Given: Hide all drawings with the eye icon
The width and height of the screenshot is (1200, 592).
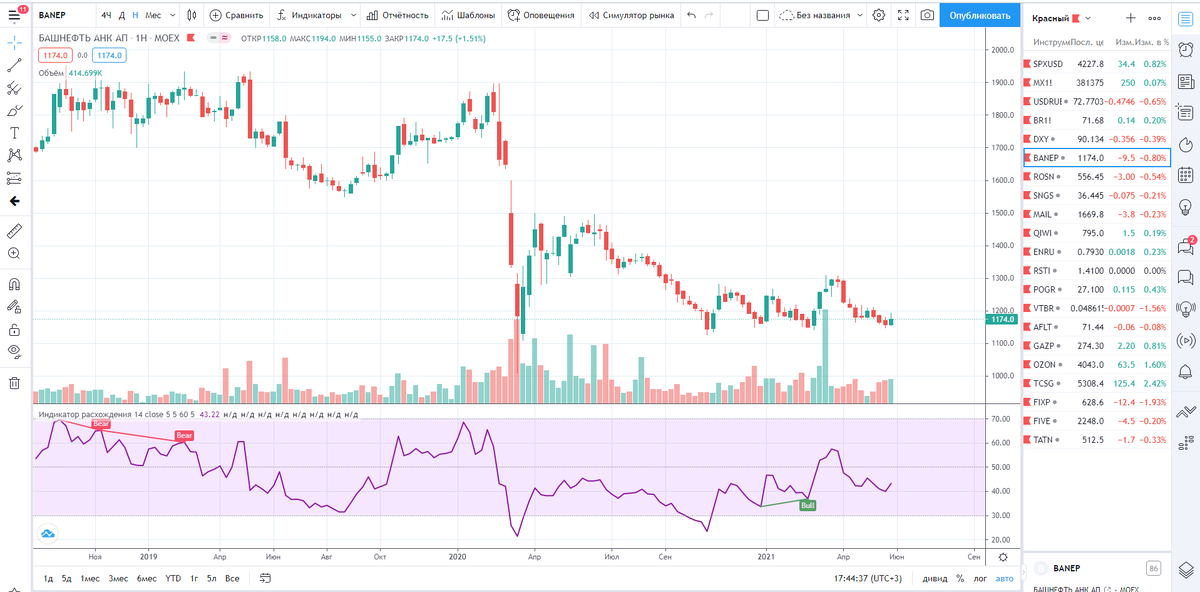Looking at the screenshot, I should pyautogui.click(x=14, y=351).
